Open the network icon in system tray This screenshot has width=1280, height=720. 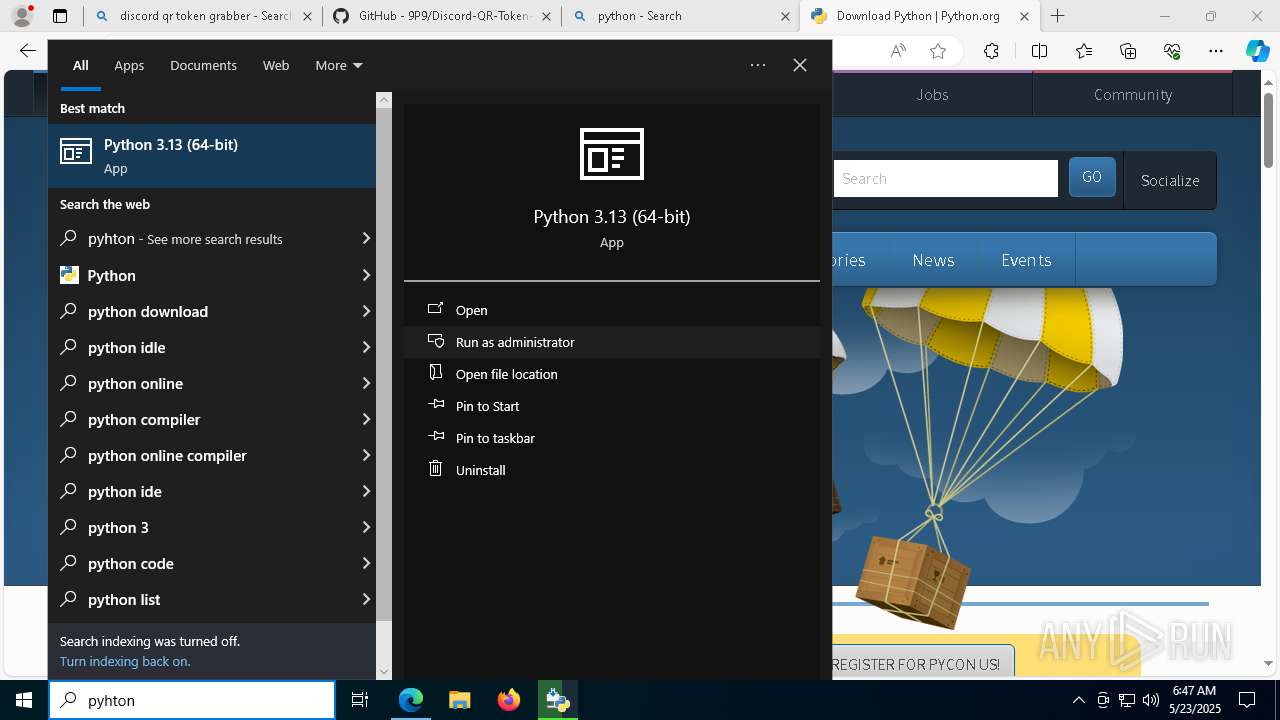(x=1126, y=700)
